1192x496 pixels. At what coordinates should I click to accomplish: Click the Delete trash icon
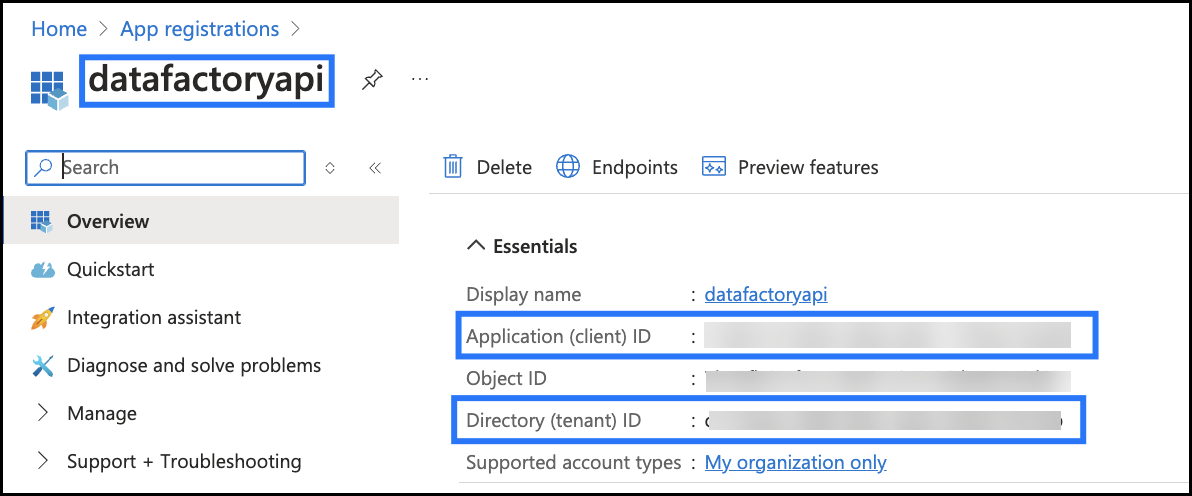point(453,167)
